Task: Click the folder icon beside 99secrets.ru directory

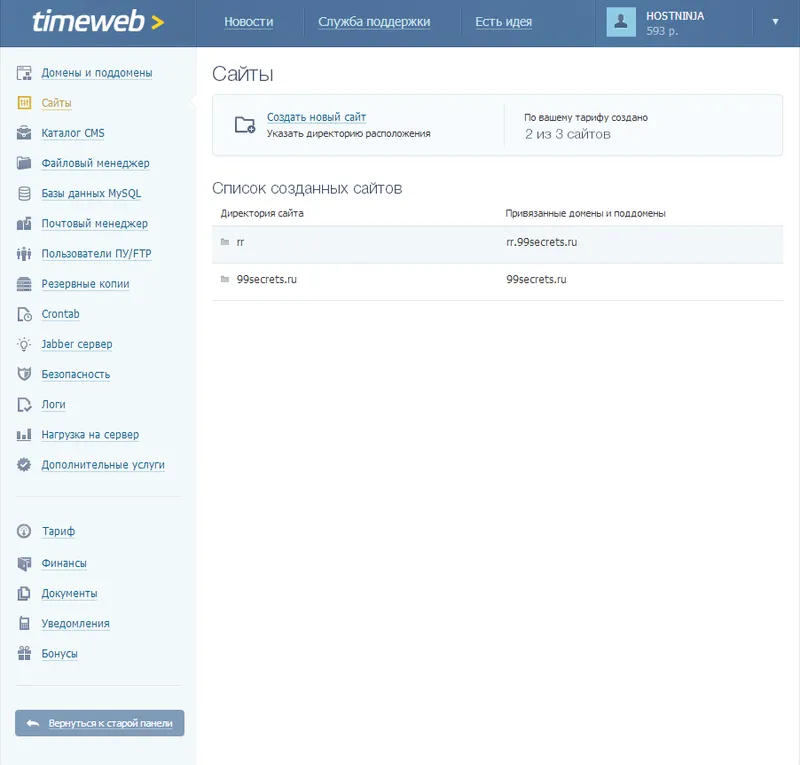Action: coord(224,279)
